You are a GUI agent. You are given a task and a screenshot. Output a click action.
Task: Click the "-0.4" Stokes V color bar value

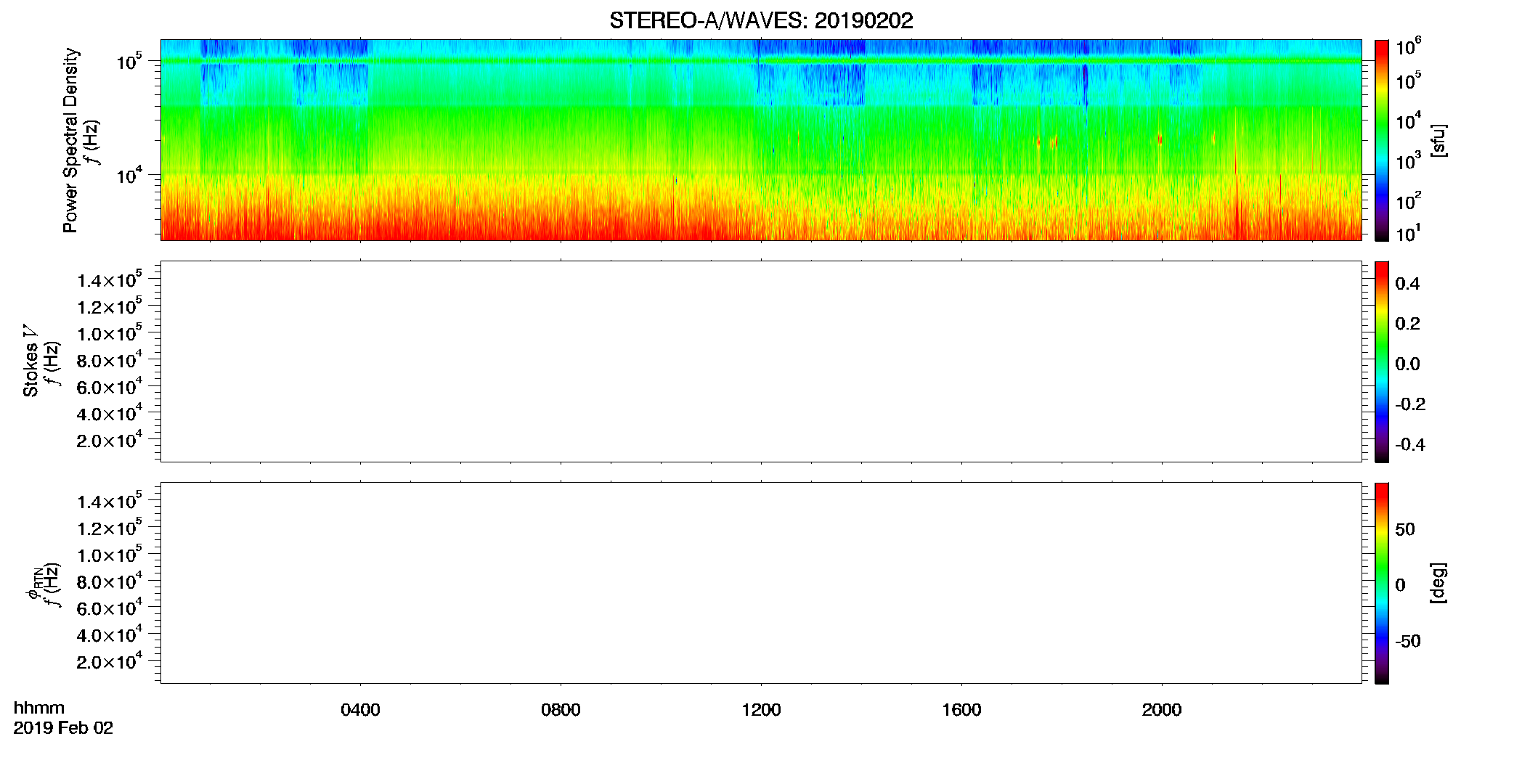(x=1410, y=445)
